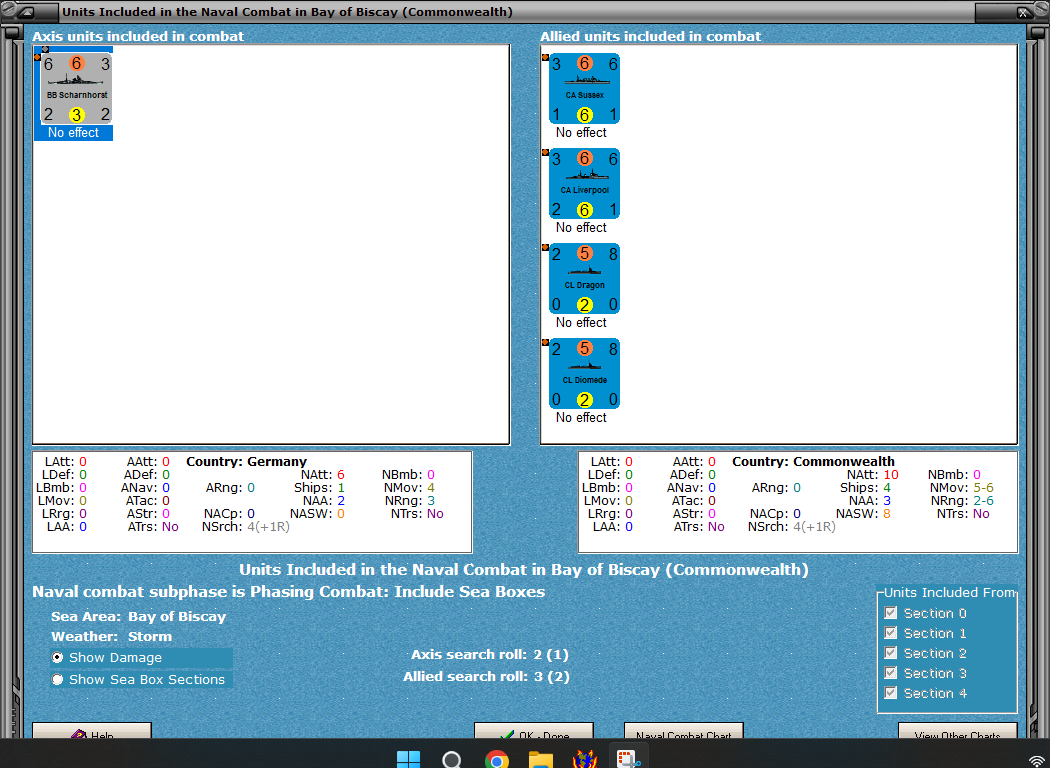Click the 'Weather: Storm' text
Viewport: 1050px width, 768px height.
point(111,636)
